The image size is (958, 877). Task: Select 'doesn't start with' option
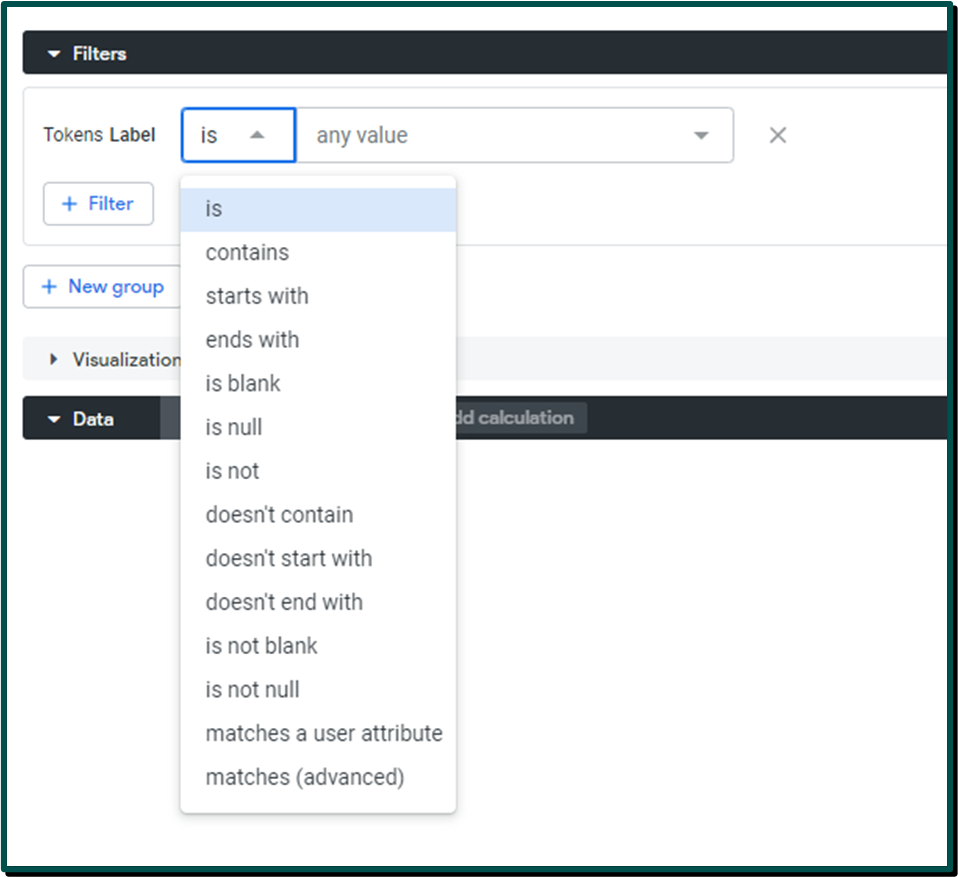289,558
